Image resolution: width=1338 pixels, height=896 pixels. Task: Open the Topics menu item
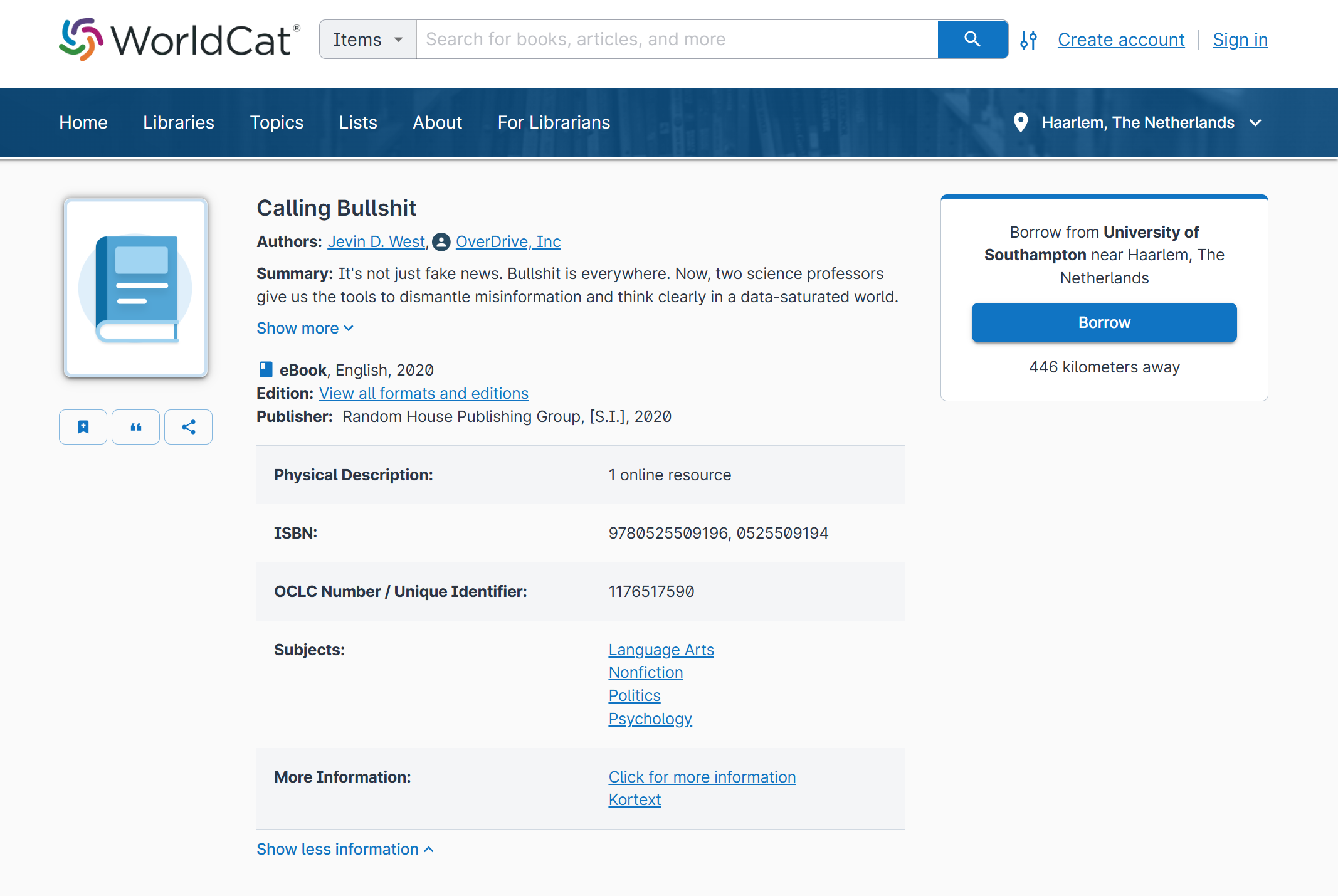pos(277,122)
